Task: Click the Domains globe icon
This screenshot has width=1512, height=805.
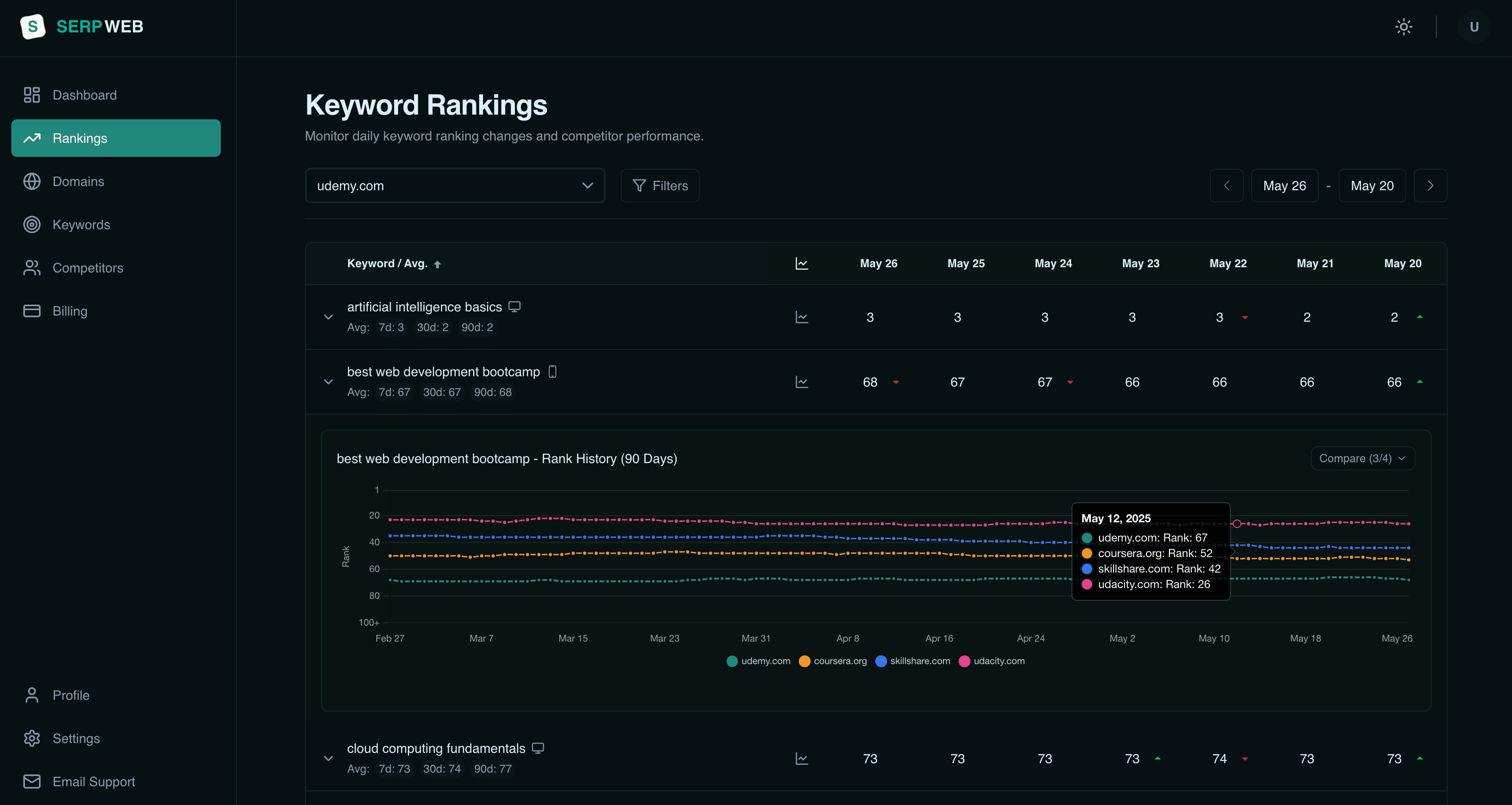Action: [31, 181]
